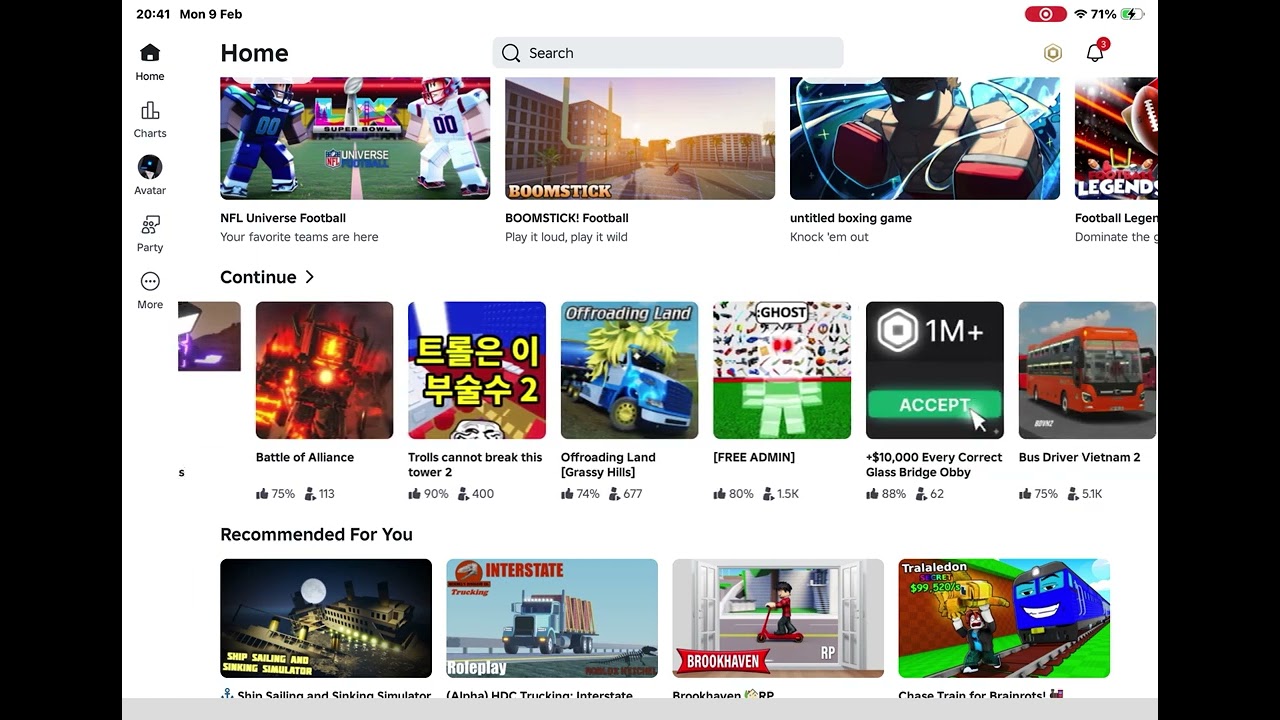This screenshot has height=720, width=1280.
Task: Click the Search input field
Action: pos(668,53)
